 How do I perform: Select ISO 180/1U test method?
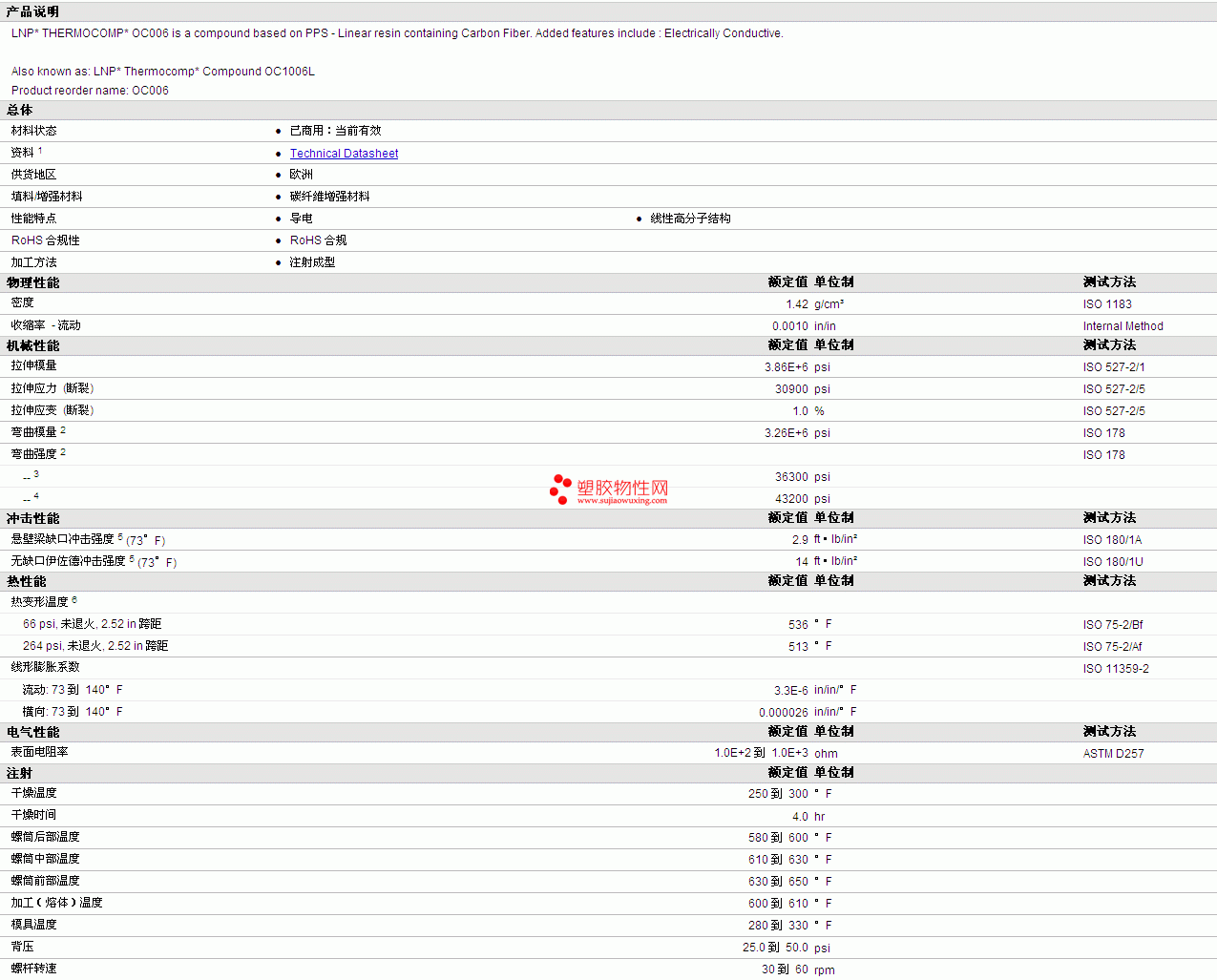[1113, 562]
